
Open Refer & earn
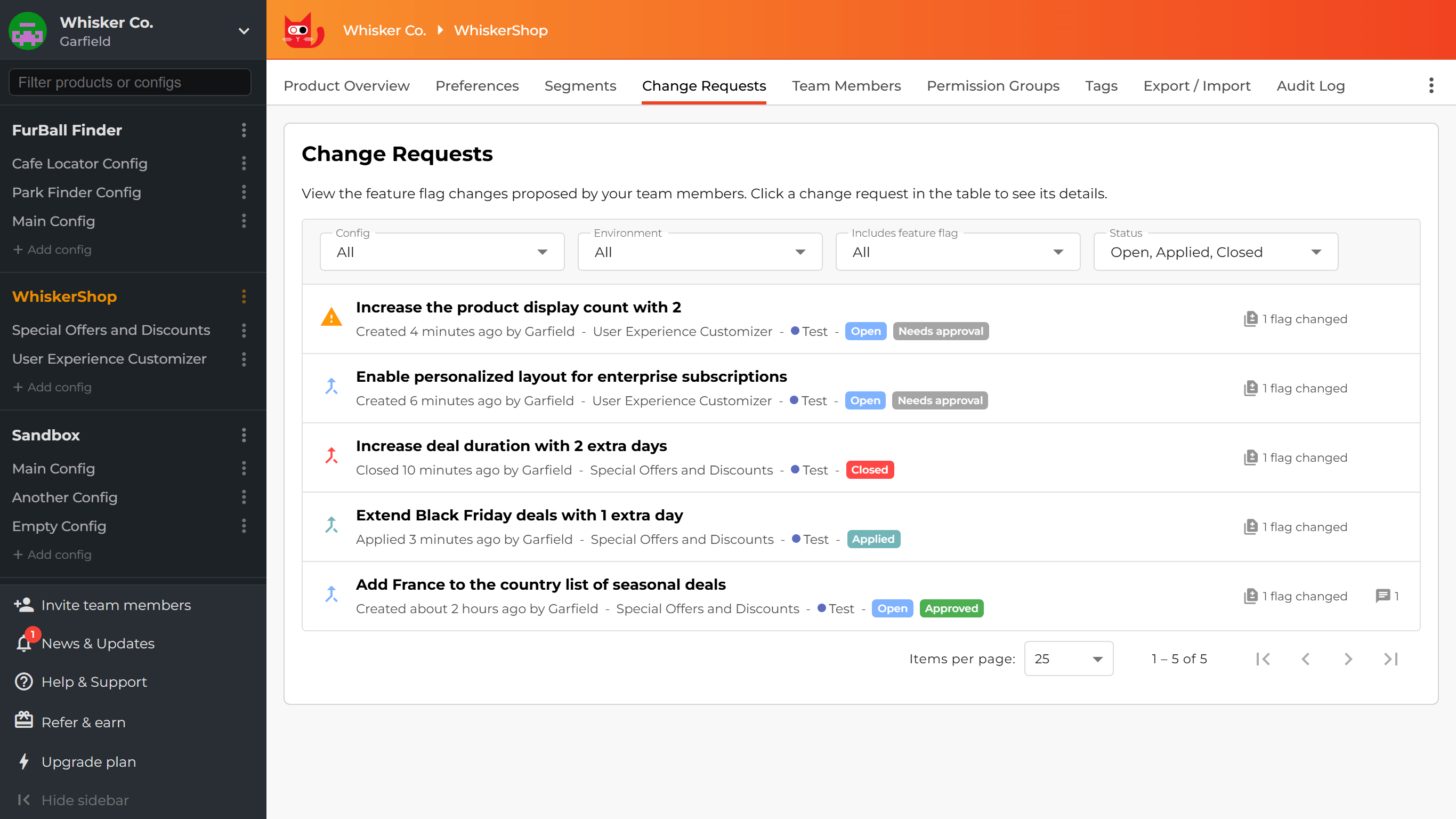[x=69, y=722]
